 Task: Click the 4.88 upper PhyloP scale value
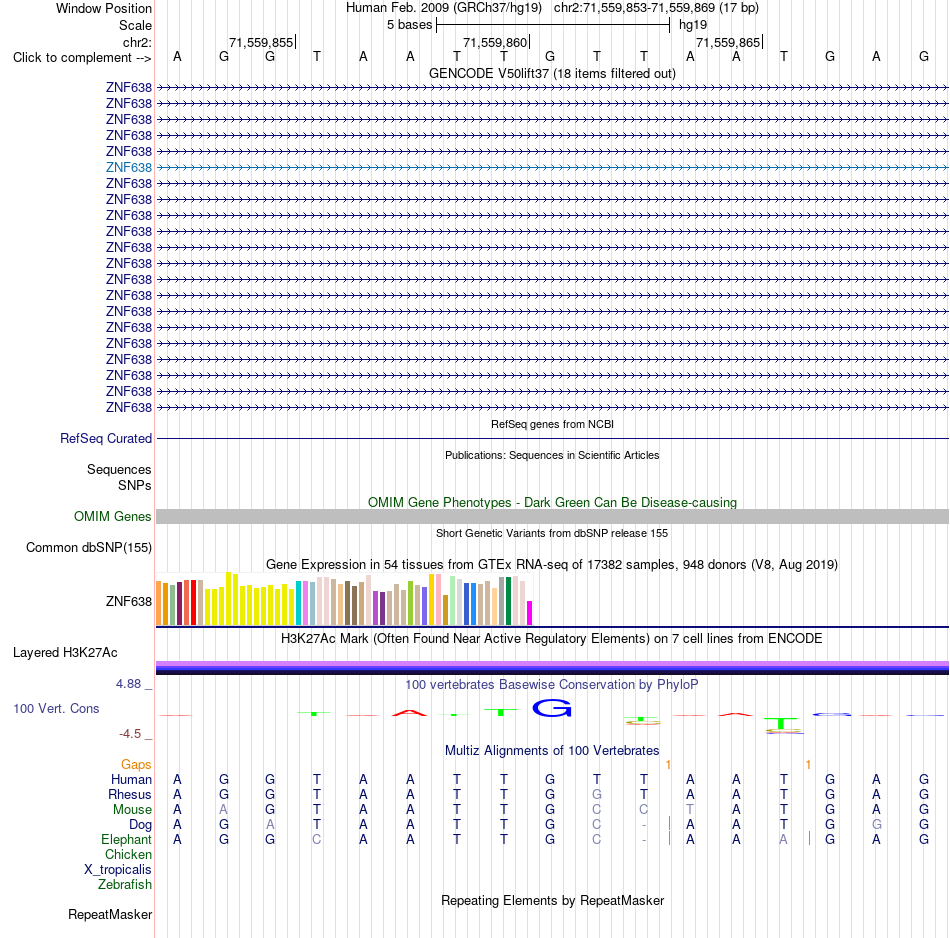point(128,684)
